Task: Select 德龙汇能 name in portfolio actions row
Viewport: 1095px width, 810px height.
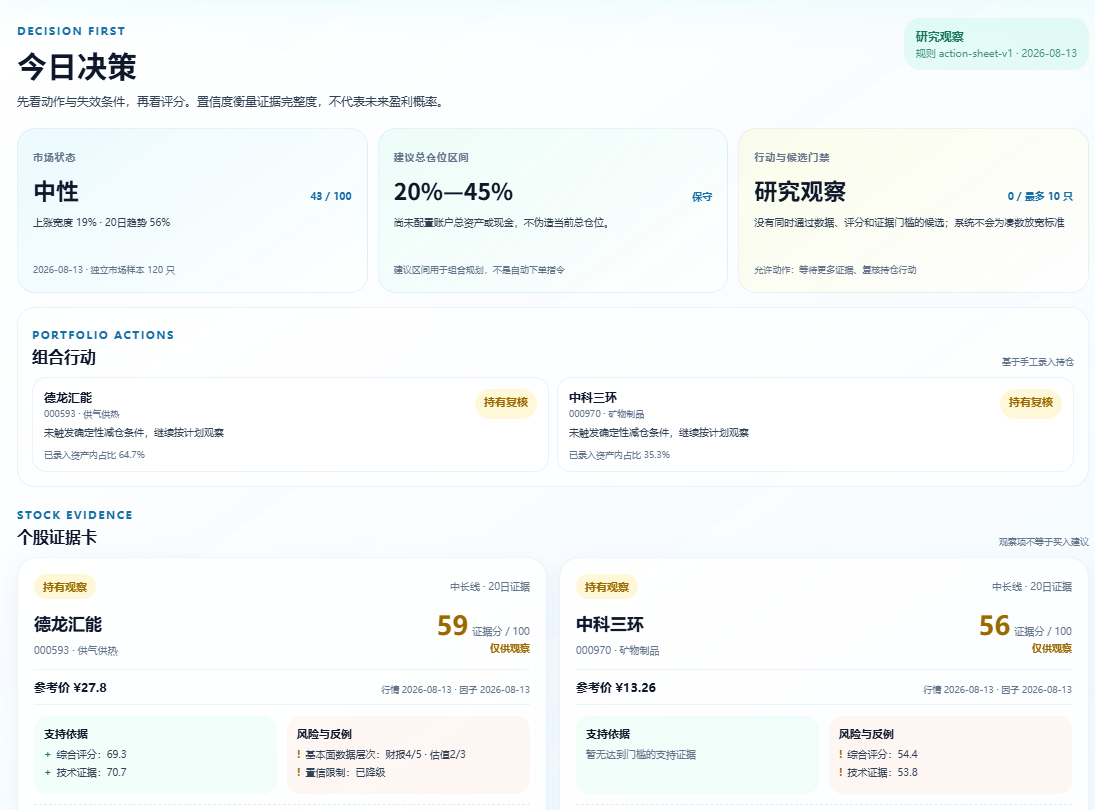Action: 68,398
